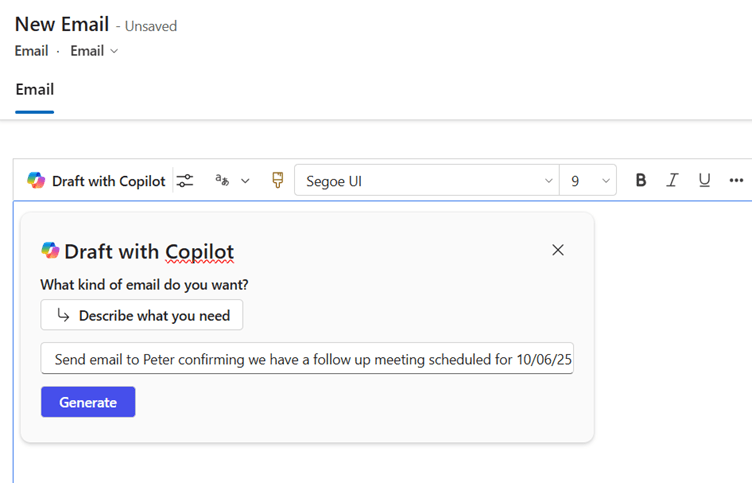Toggle underline formatting
The width and height of the screenshot is (752, 483).
[x=704, y=180]
